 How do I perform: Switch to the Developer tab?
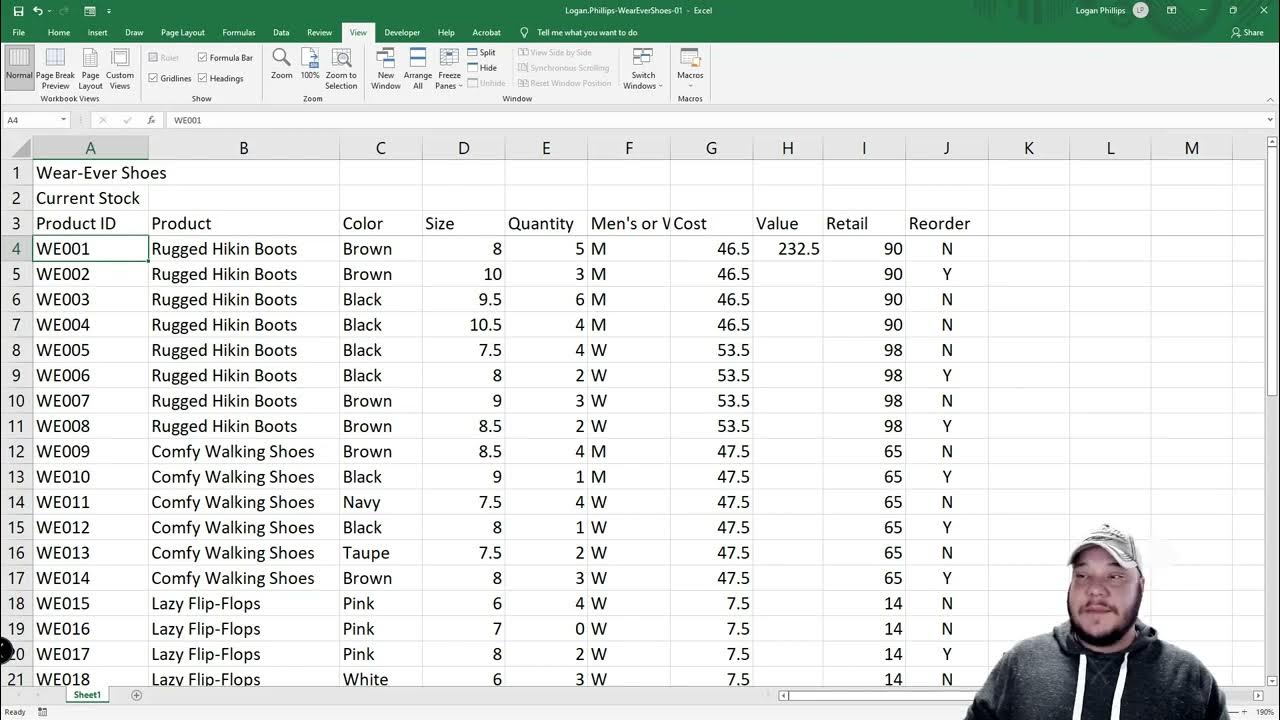402,32
